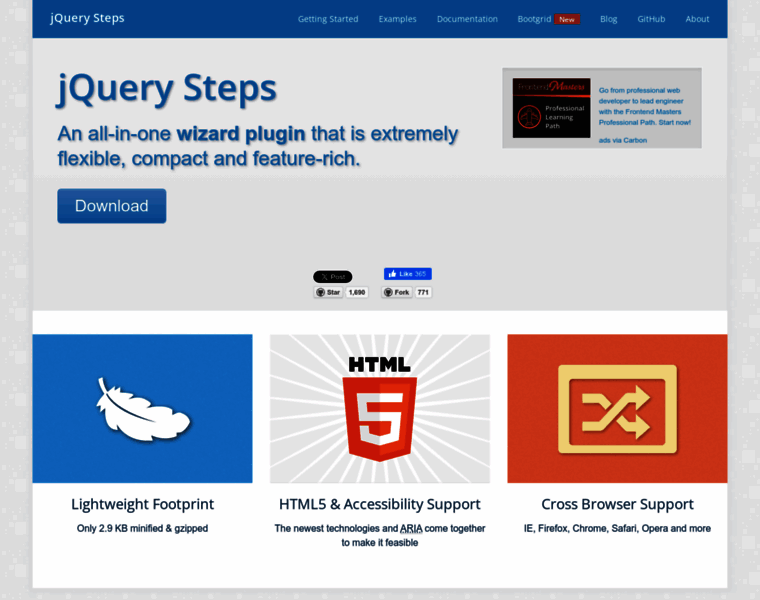Visit the GitHub nav link
Screen dimensions: 760x600
[x=651, y=19]
